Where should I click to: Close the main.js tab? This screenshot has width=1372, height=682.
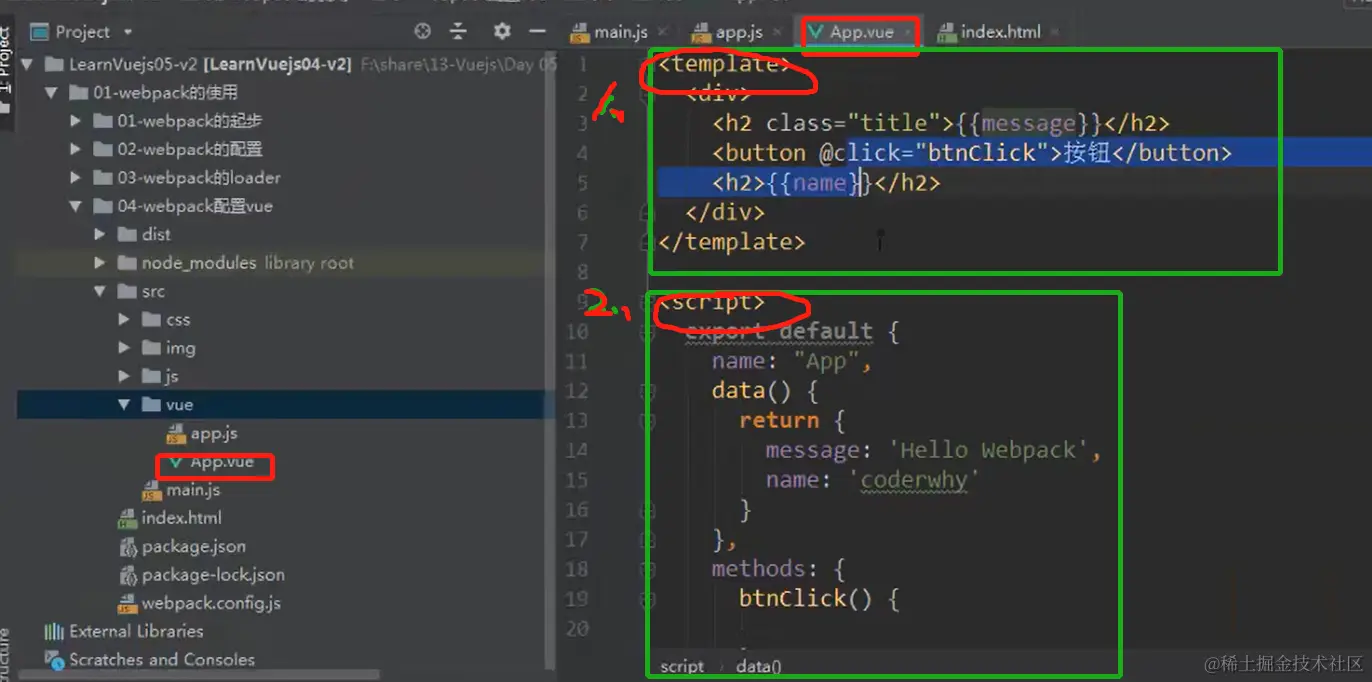[662, 33]
